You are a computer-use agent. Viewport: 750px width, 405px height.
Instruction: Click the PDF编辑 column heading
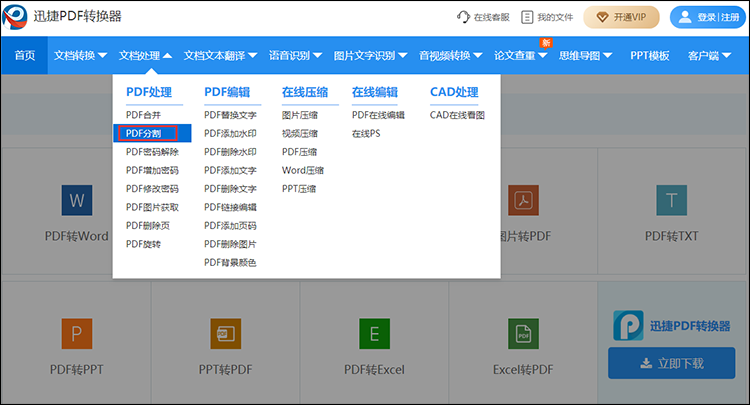[227, 92]
